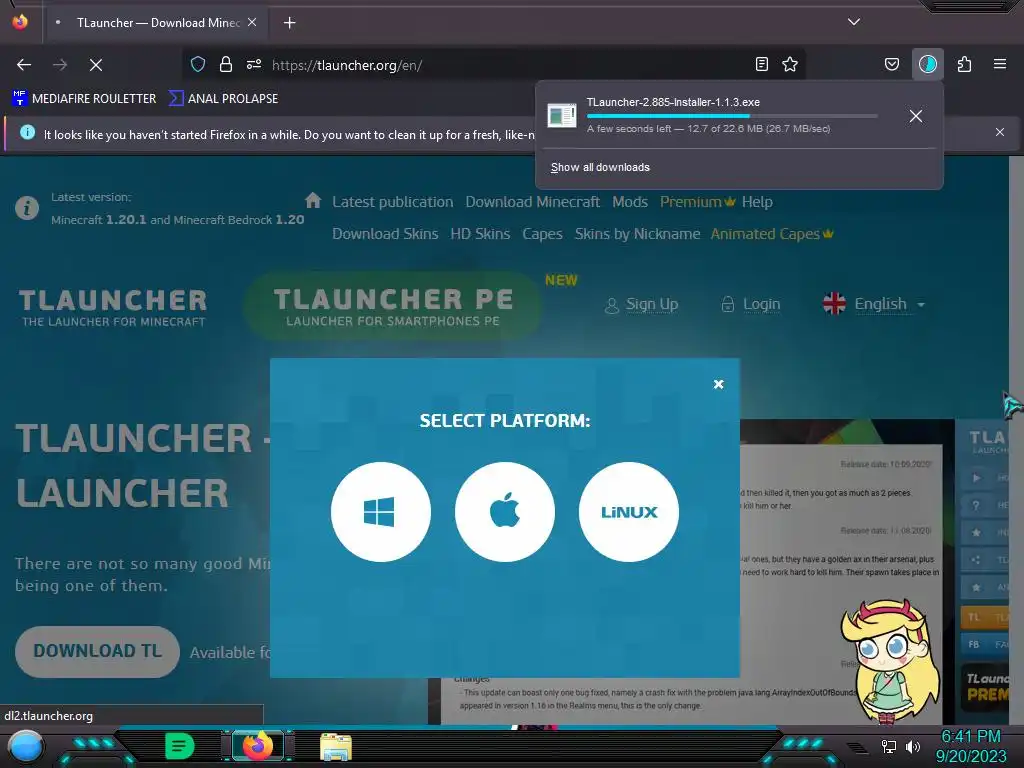Close the TLauncher browser tab
The image size is (1024, 768).
(252, 22)
